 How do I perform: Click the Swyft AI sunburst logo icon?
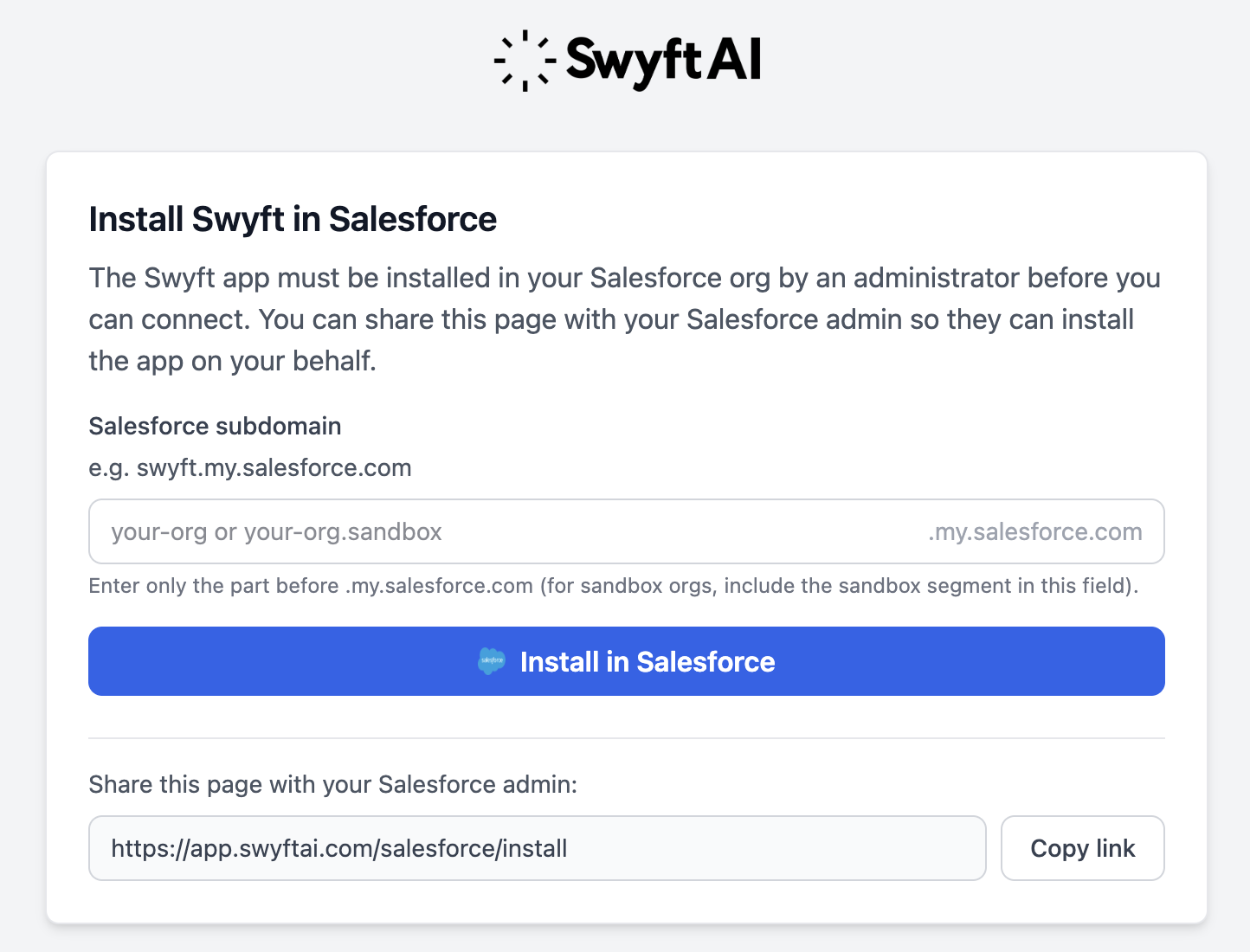point(525,61)
